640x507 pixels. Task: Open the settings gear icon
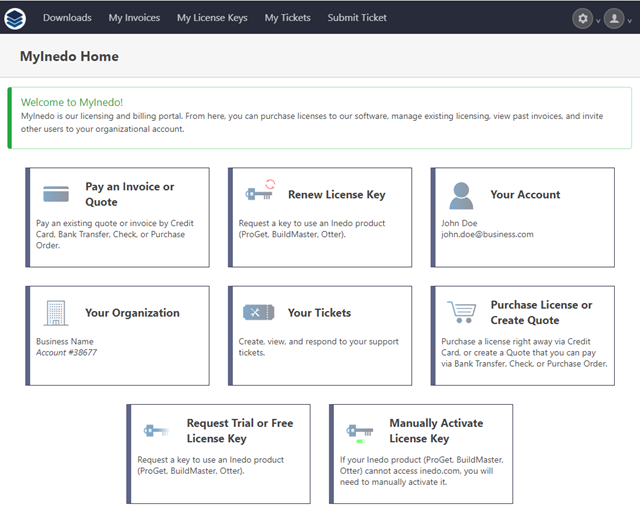pos(582,18)
